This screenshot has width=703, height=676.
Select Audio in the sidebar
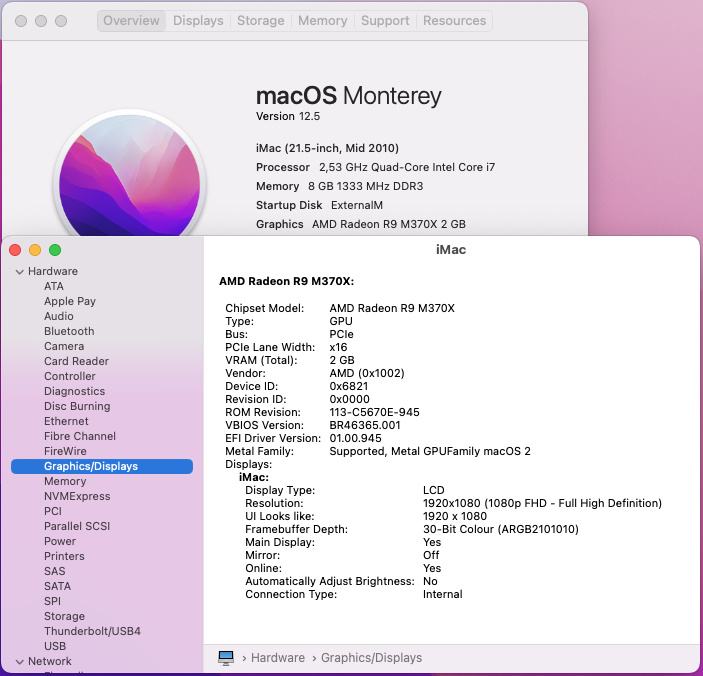(x=59, y=316)
